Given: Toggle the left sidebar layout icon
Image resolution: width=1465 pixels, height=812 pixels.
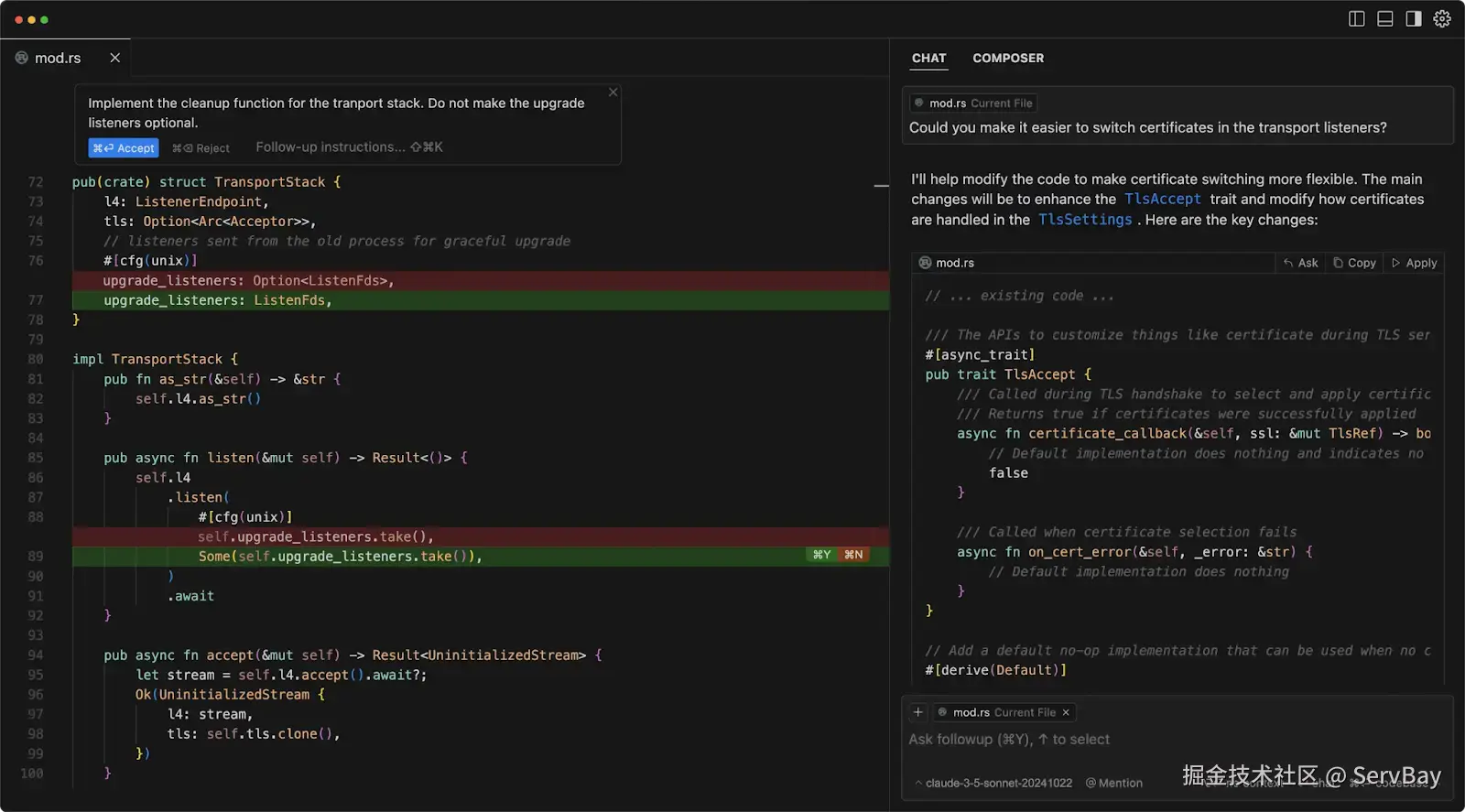Looking at the screenshot, I should click(1357, 19).
